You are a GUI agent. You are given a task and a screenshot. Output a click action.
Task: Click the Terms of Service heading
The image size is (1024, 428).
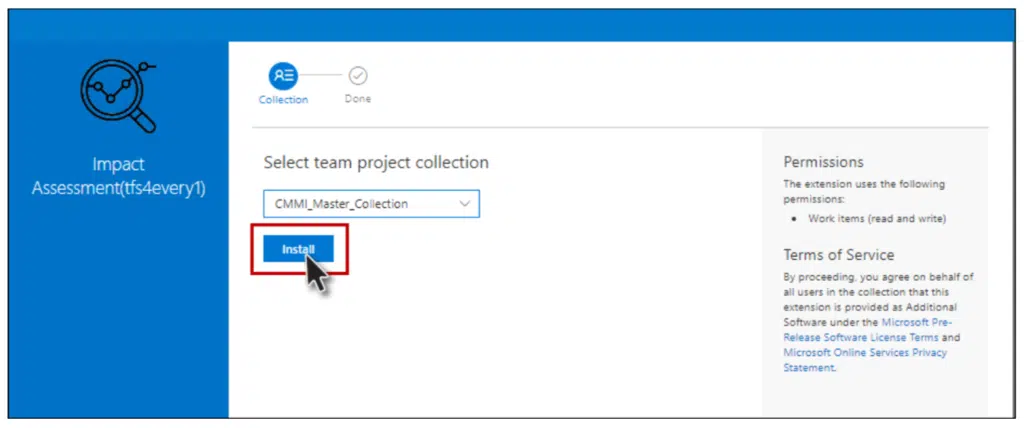pos(838,255)
